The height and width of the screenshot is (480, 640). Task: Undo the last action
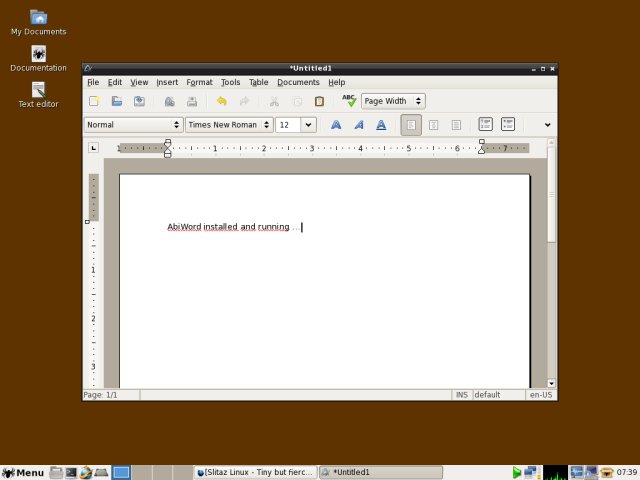(x=222, y=101)
